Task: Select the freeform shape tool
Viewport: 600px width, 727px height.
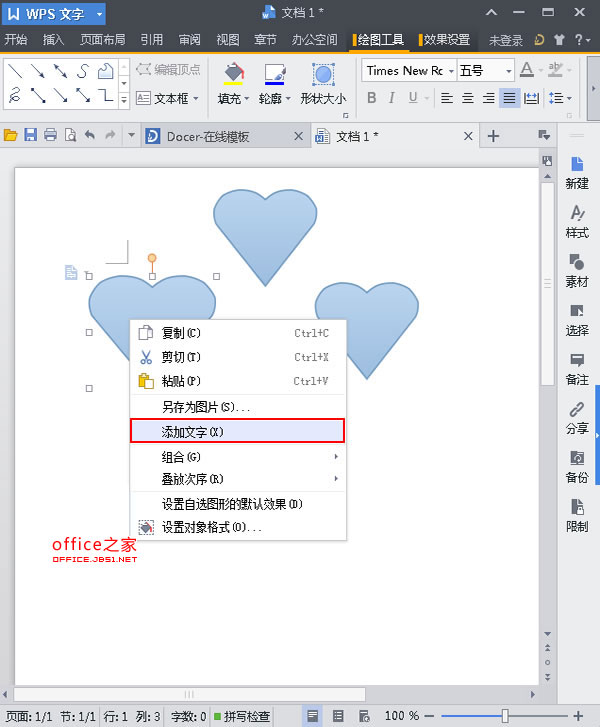Action: 106,70
